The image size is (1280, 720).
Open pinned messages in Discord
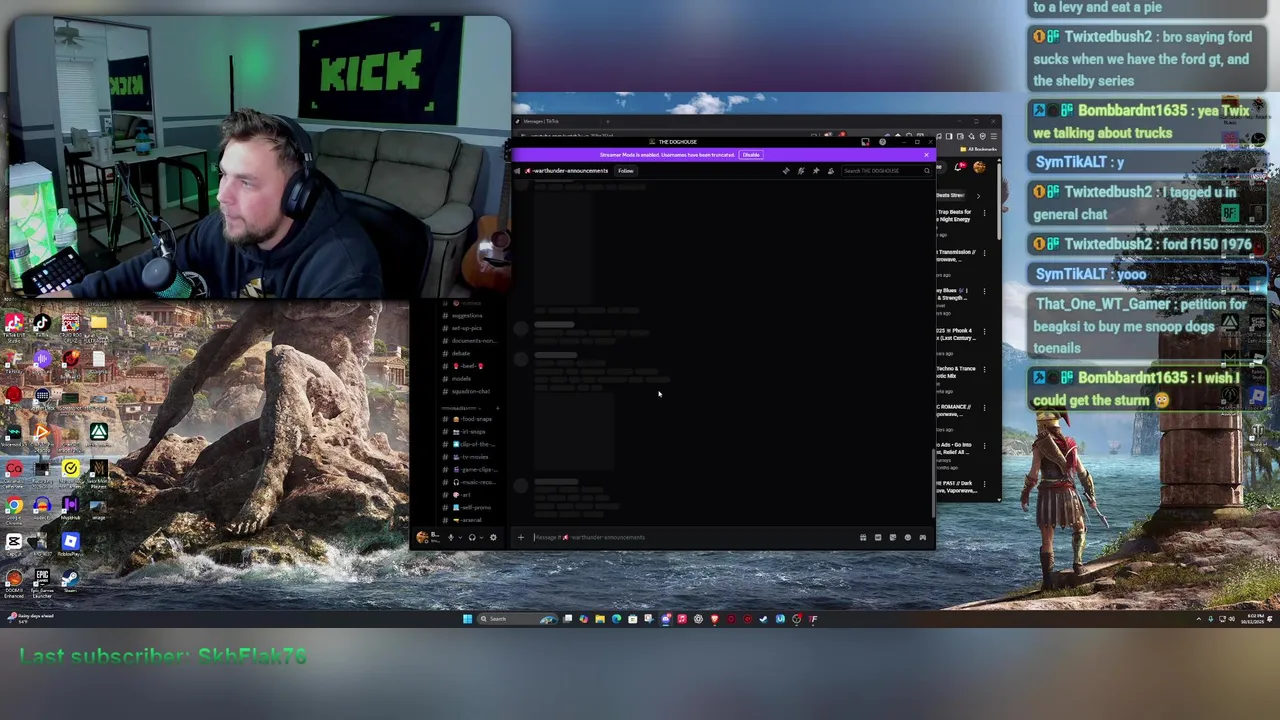(x=816, y=171)
